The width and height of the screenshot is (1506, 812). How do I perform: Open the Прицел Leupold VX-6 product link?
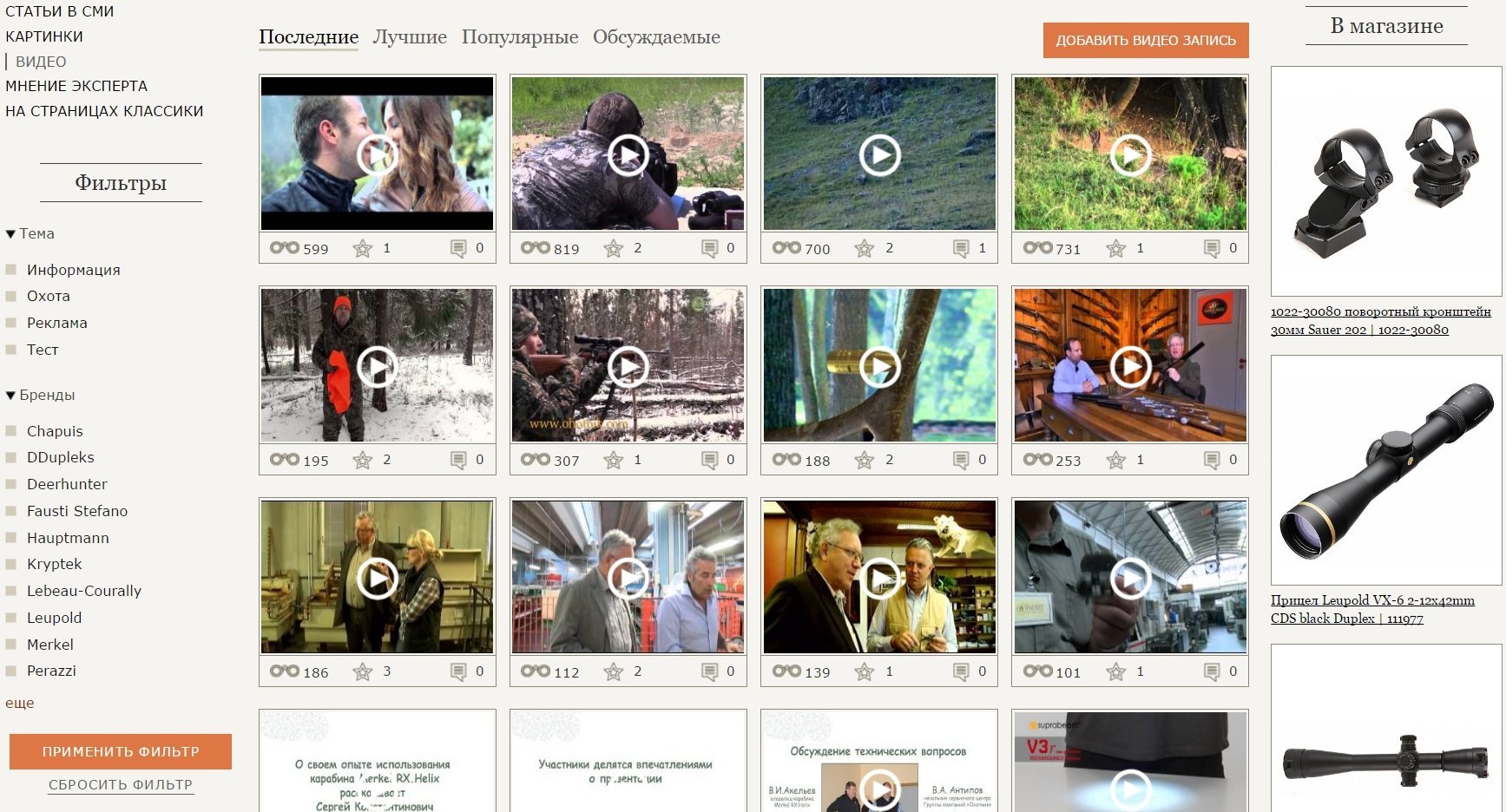[1372, 609]
